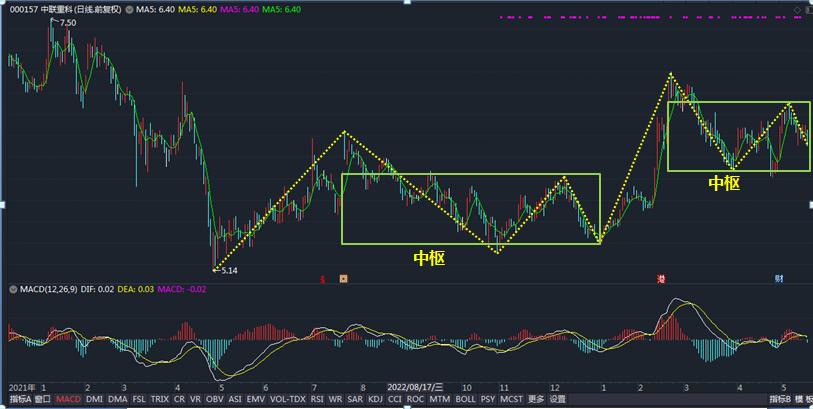Switch to the MACD indicator tab

pos(68,399)
